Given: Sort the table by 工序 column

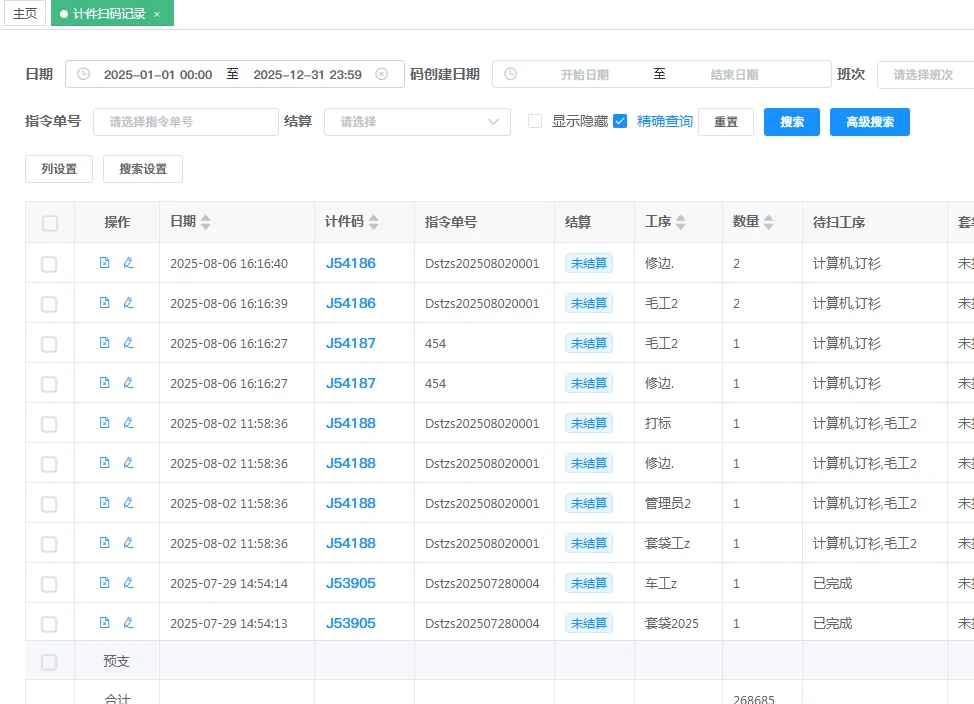Looking at the screenshot, I should (681, 222).
